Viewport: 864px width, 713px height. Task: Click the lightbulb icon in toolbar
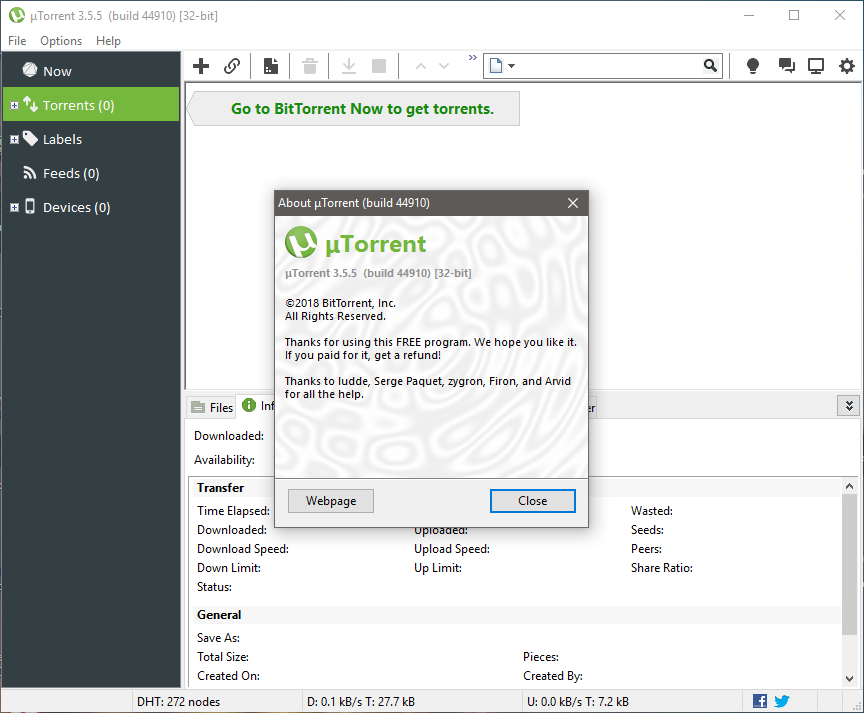[753, 66]
